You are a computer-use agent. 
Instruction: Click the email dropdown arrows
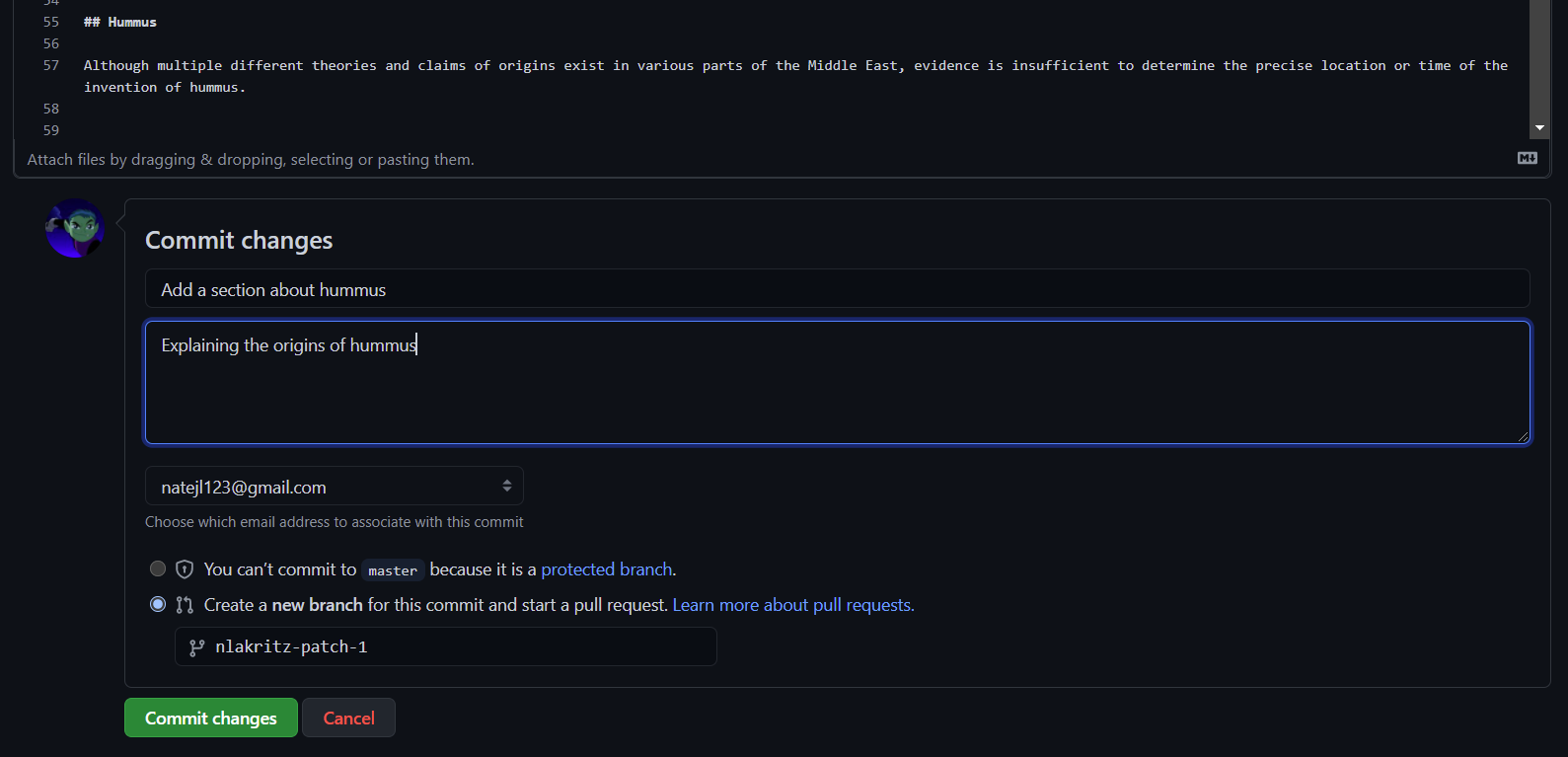506,486
